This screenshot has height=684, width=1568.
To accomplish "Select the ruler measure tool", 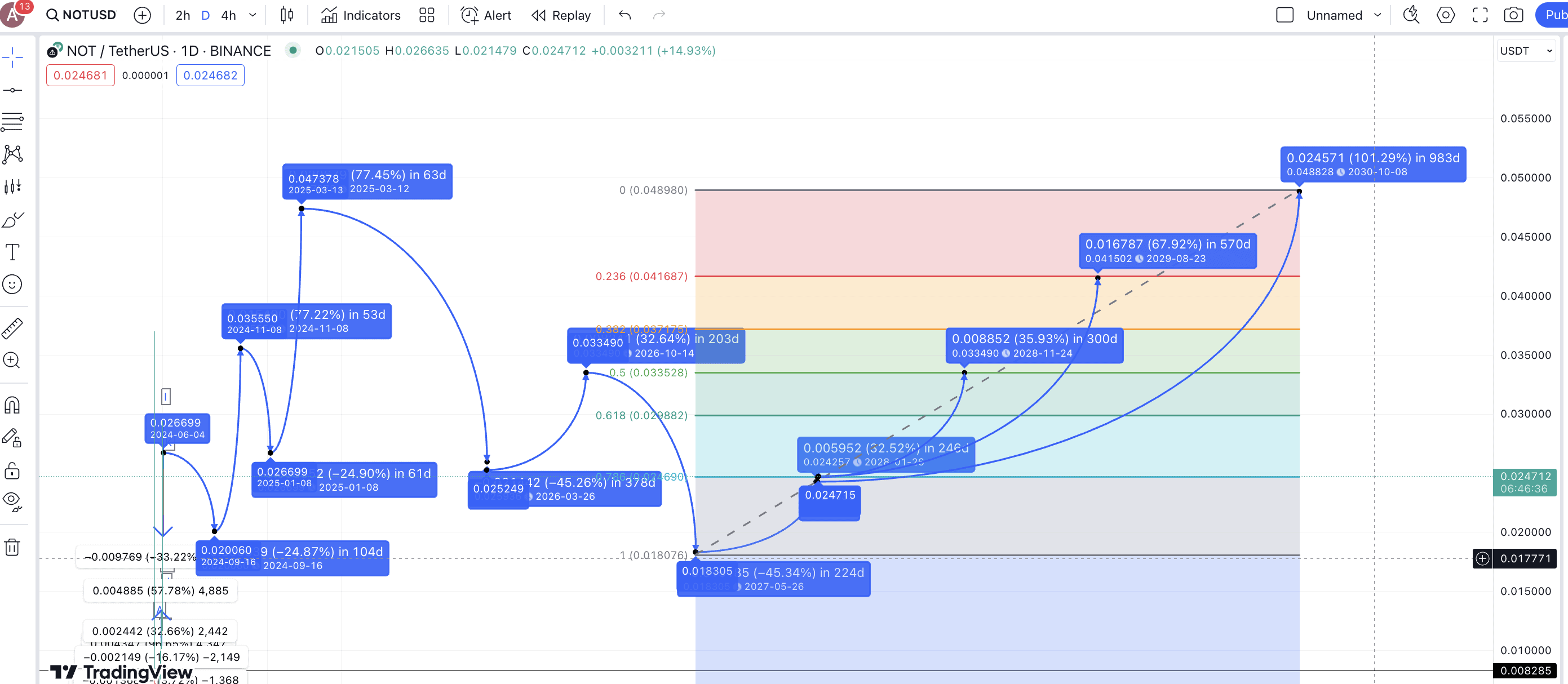I will coord(12,328).
